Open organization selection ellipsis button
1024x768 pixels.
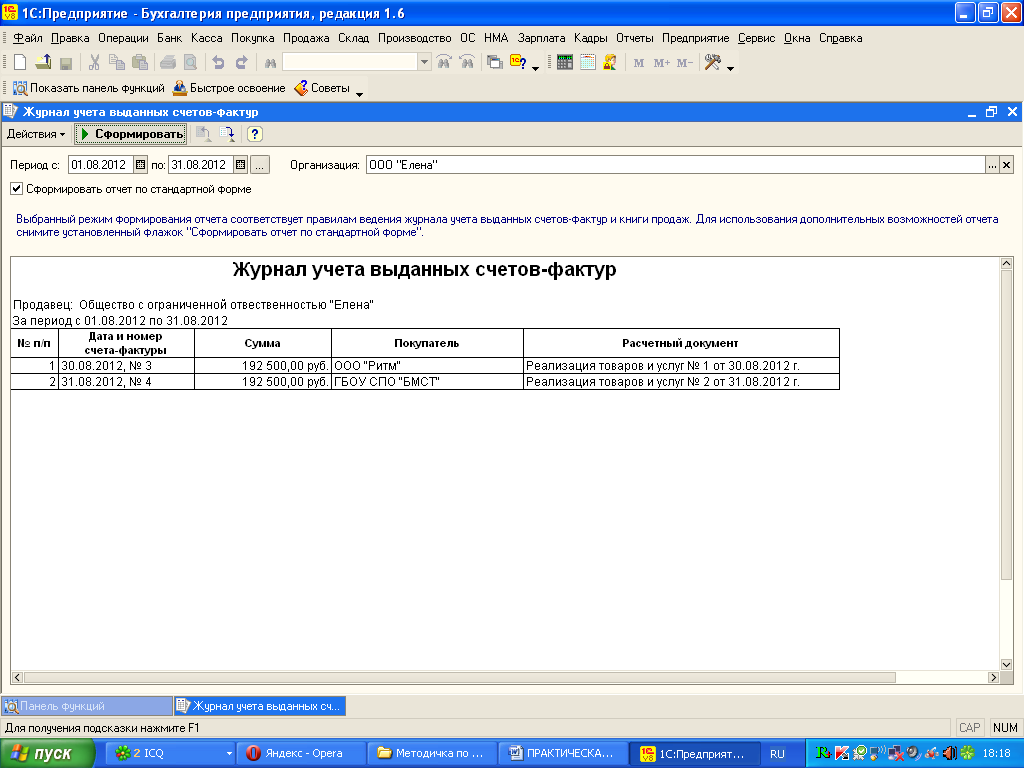point(992,165)
